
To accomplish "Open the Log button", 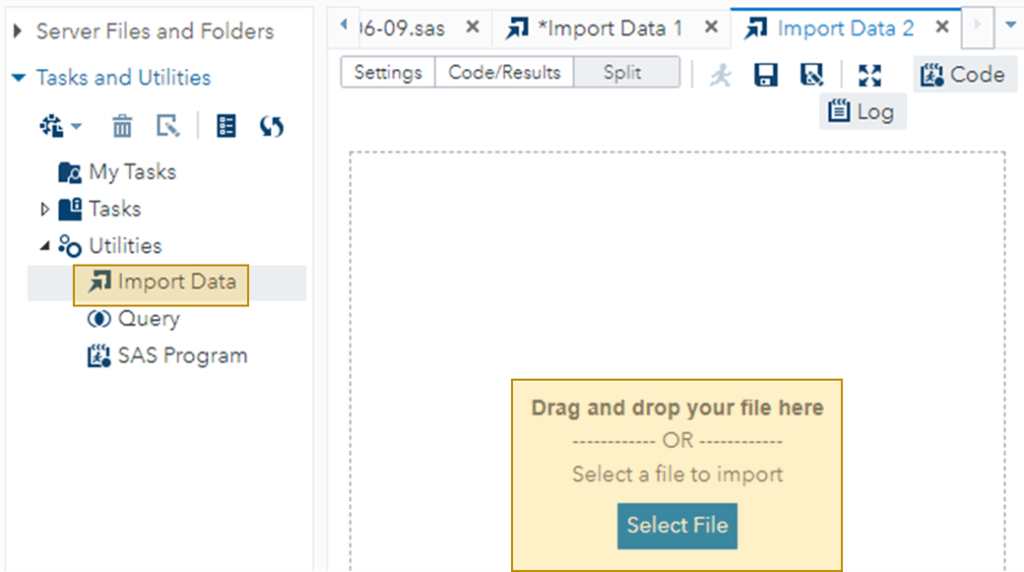I will 862,111.
